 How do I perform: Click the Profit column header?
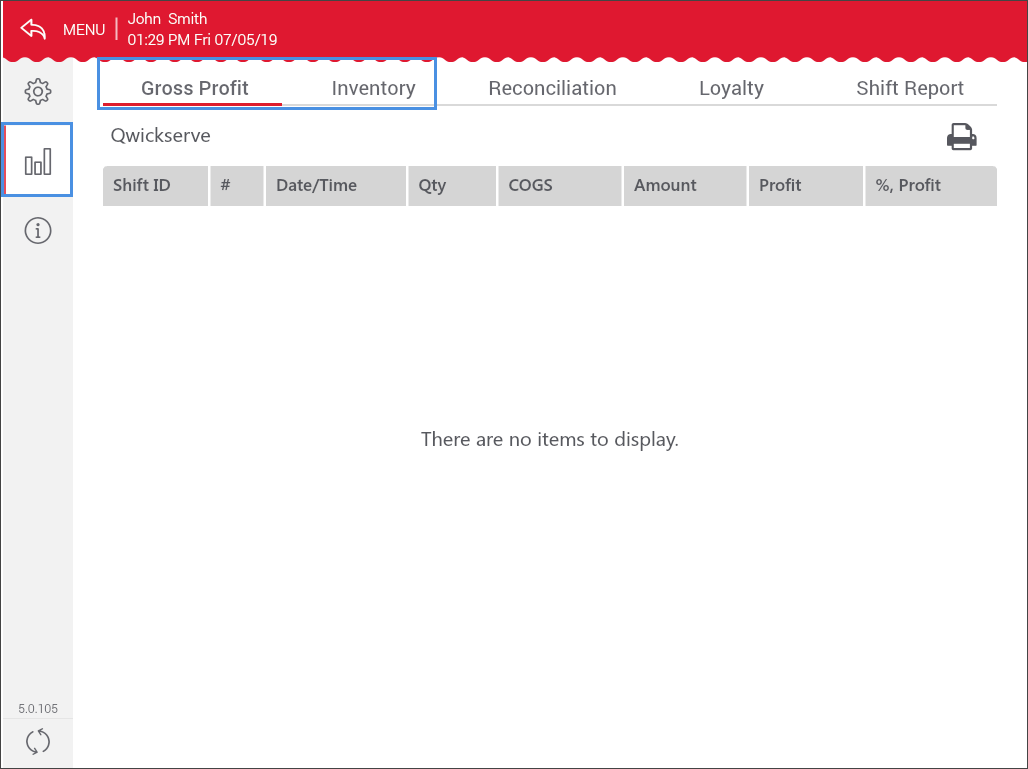(806, 186)
